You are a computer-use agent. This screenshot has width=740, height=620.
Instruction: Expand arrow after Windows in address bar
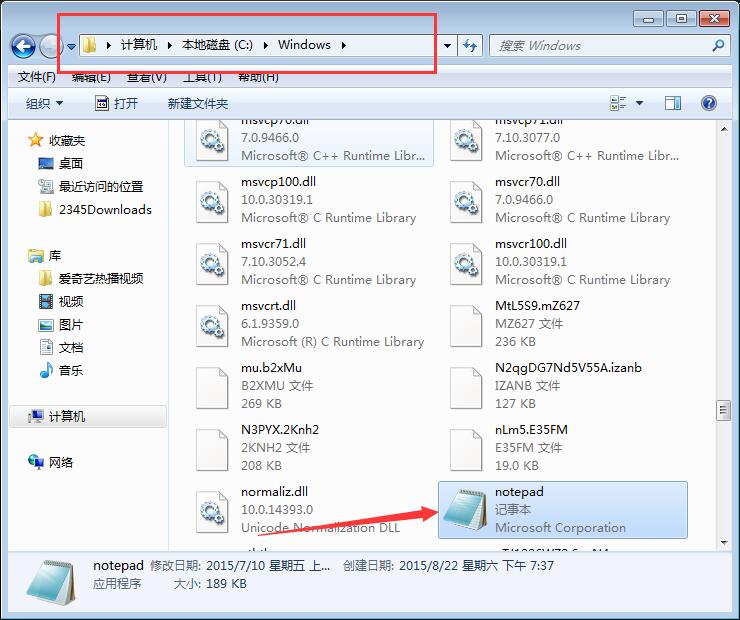click(x=344, y=45)
